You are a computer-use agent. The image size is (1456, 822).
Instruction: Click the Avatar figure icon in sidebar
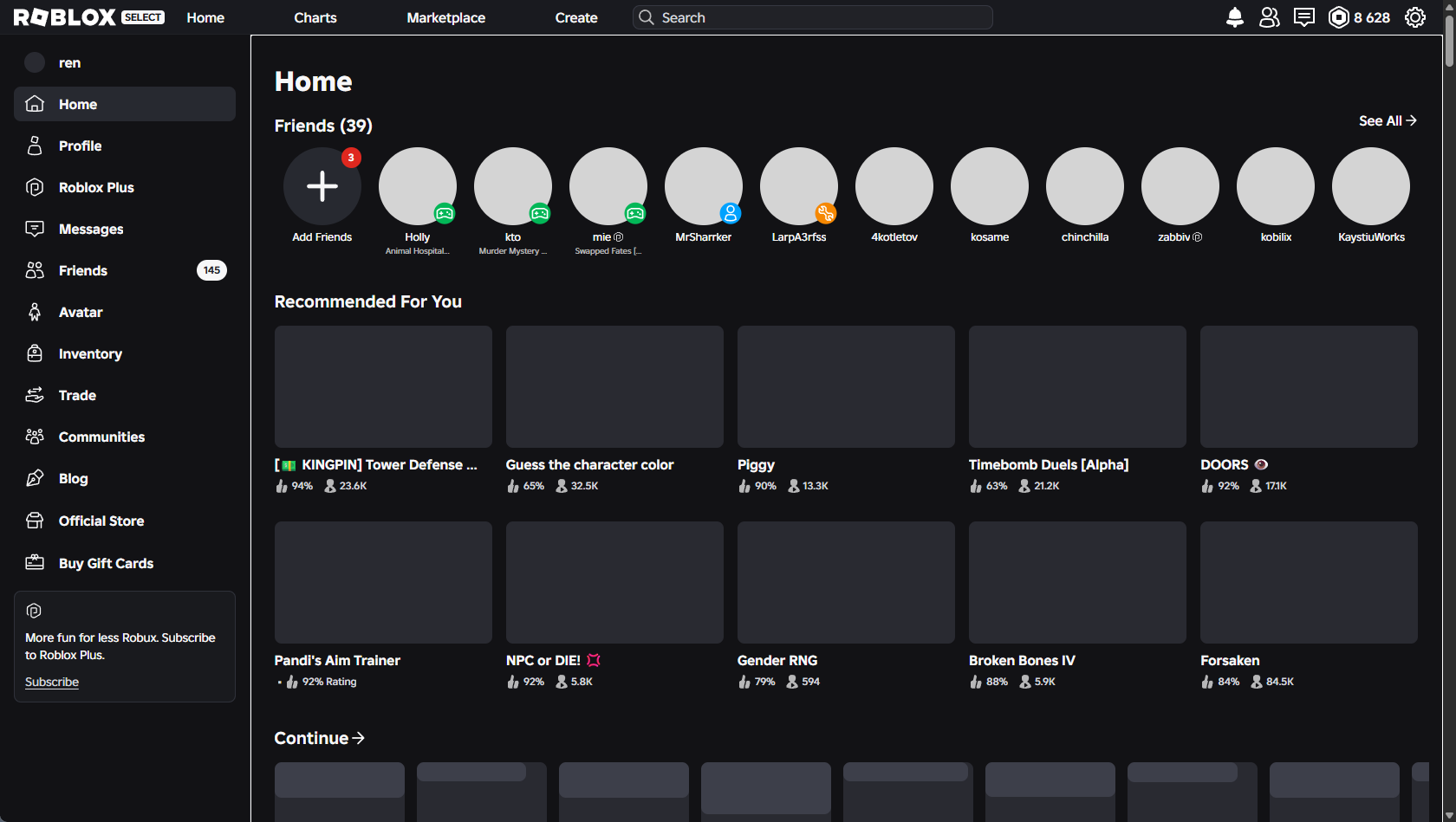(35, 312)
